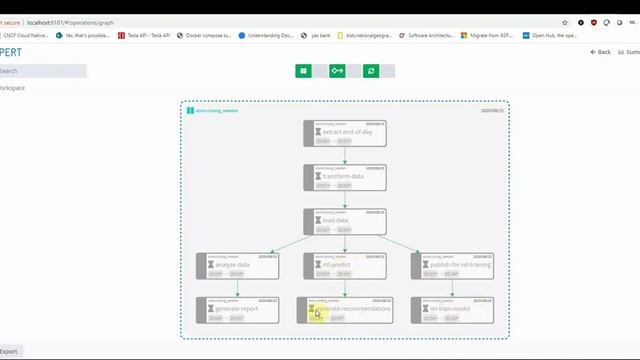Toggle the green auto-refresh switch
This screenshot has height=360, width=640.
pos(379,71)
